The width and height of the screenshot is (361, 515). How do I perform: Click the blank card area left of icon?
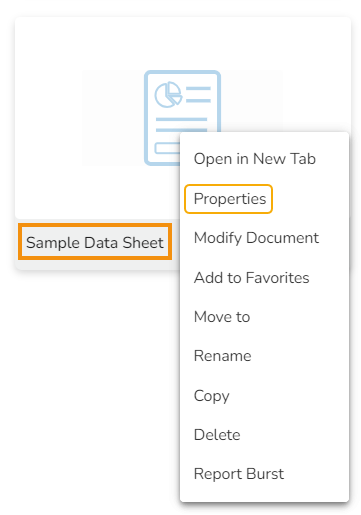click(x=50, y=117)
